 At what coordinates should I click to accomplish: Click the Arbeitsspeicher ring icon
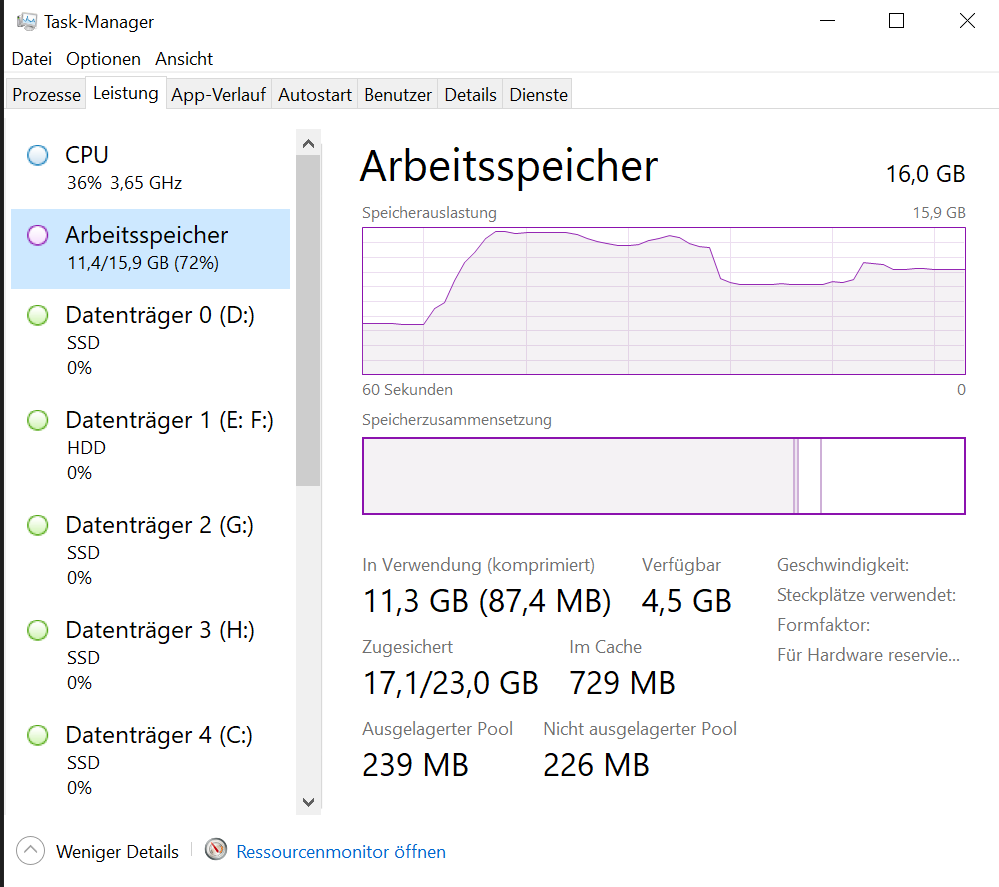tap(37, 235)
